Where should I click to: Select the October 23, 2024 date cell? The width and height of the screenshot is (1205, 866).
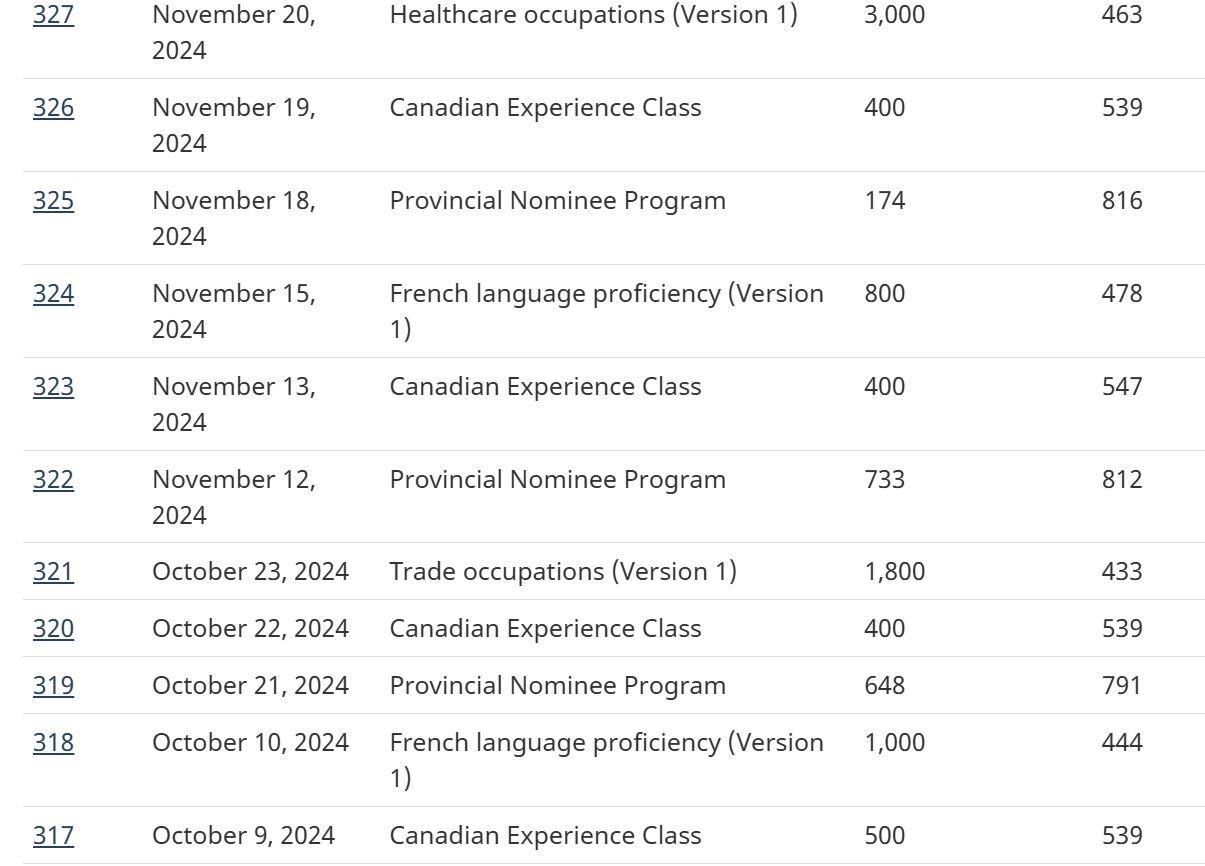tap(250, 572)
